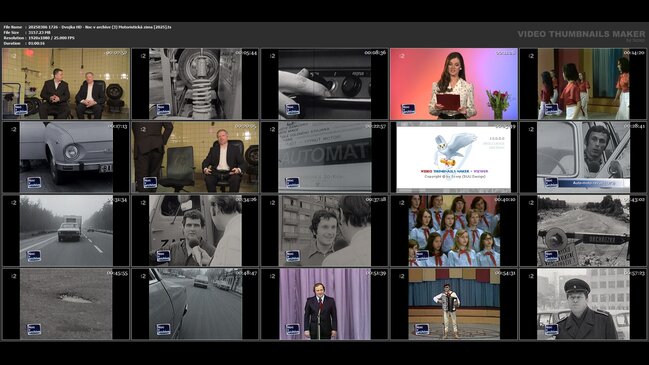Open the parked vintage car front thumbnail
This screenshot has width=649, height=365.
(x=66, y=157)
